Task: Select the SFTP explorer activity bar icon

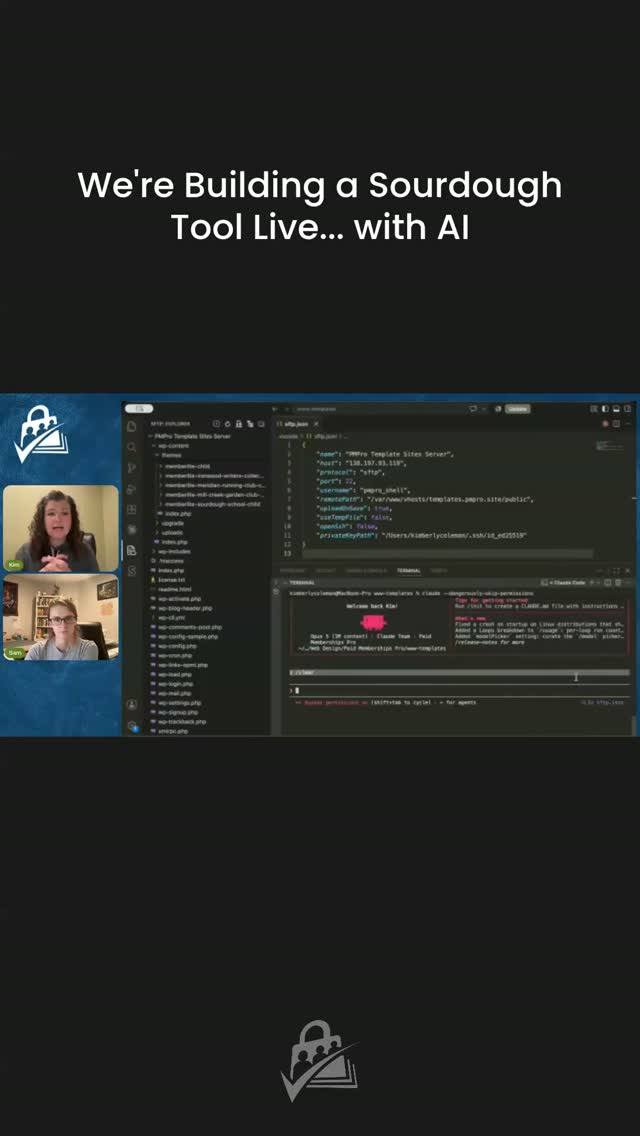Action: point(131,550)
